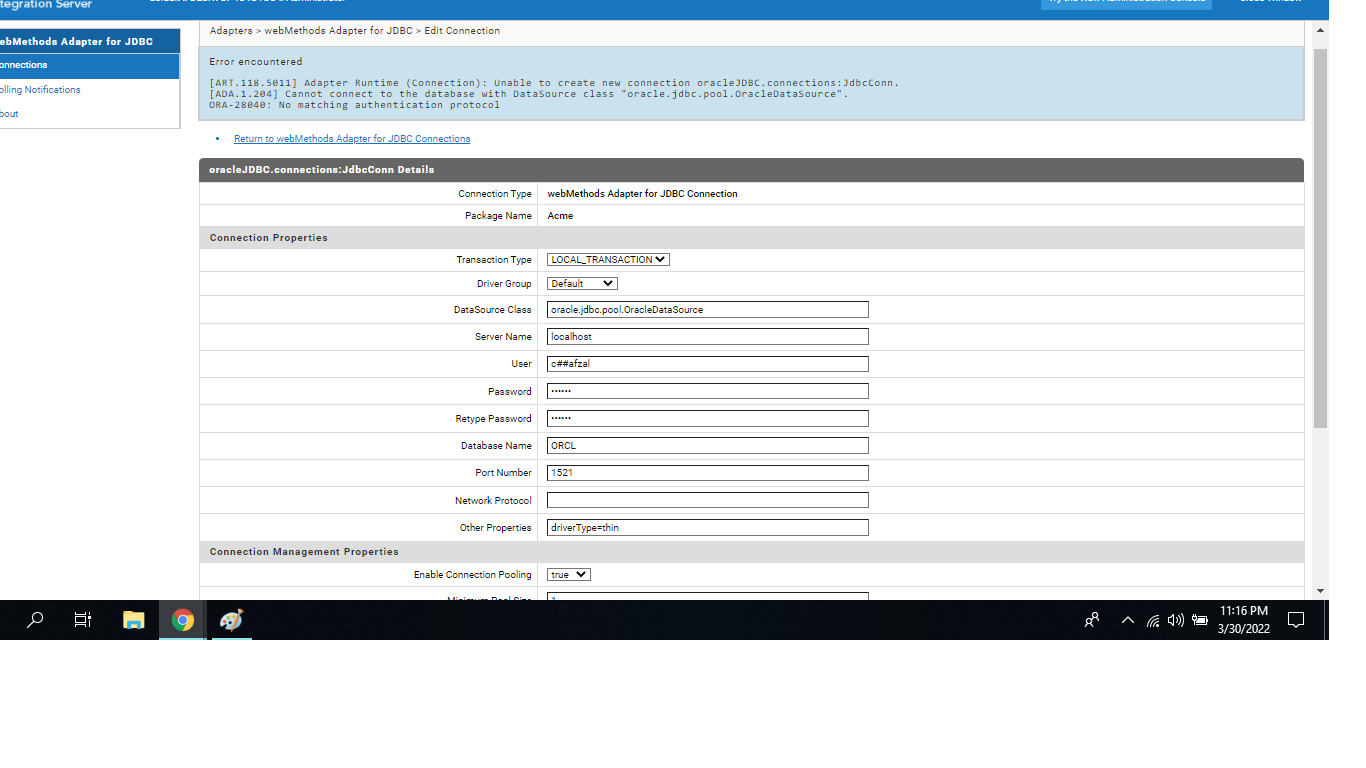This screenshot has height=768, width=1366.
Task: Open Polling Notifications in the sidebar
Action: [x=40, y=90]
